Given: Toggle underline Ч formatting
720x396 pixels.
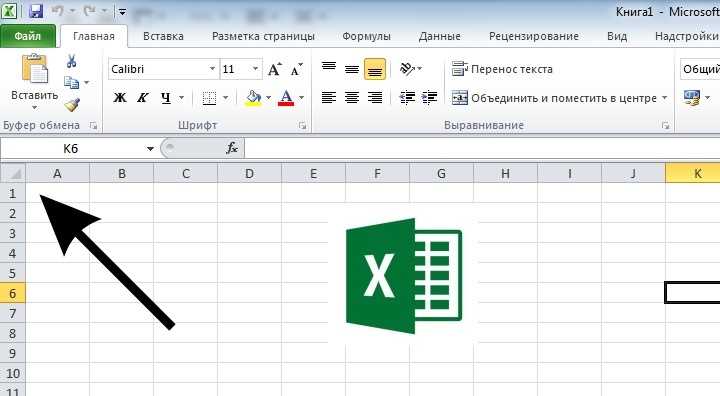Looking at the screenshot, I should [x=166, y=97].
